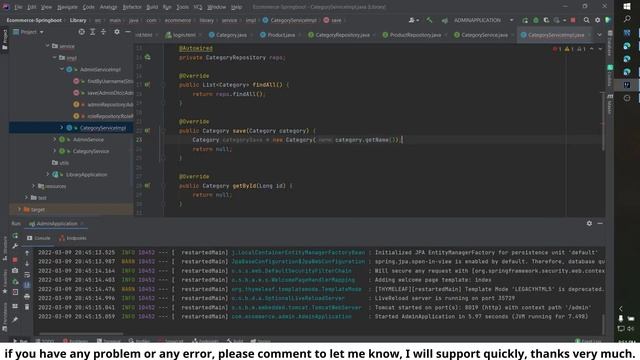This screenshot has width=640, height=360.
Task: Click the Library breadcrumb
Action: [x=78, y=20]
